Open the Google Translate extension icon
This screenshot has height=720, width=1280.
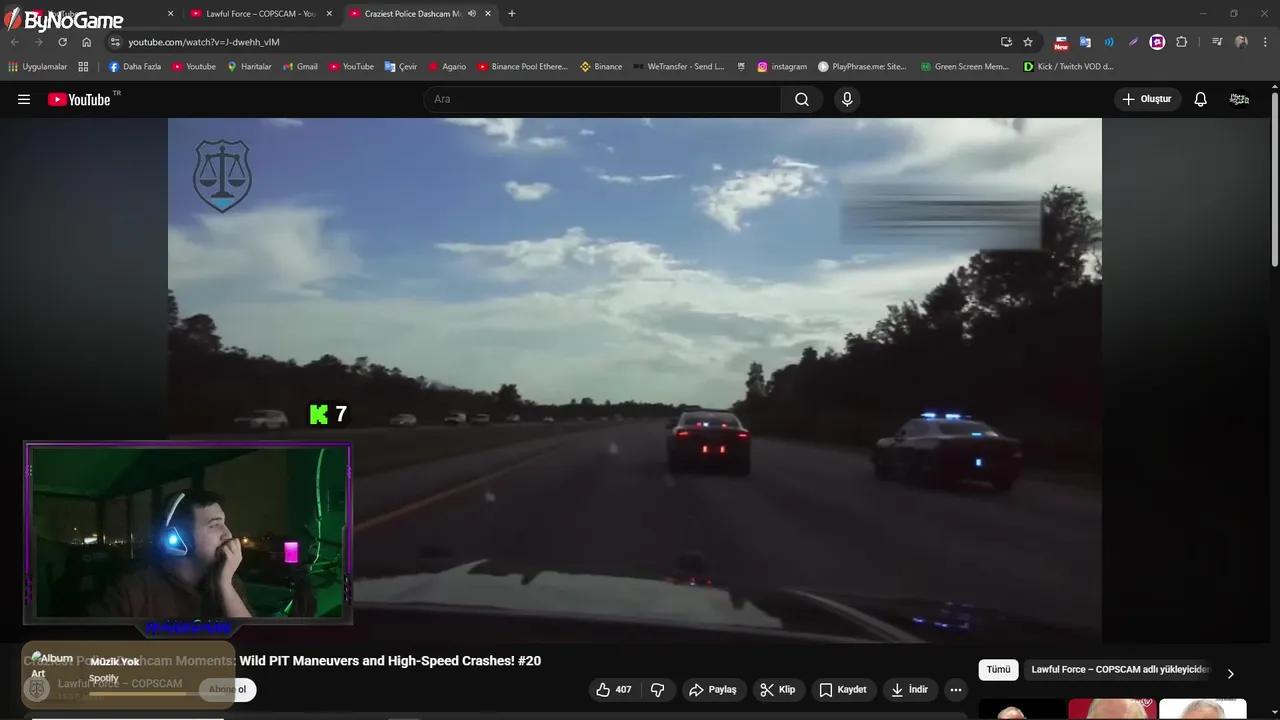pos(1085,42)
